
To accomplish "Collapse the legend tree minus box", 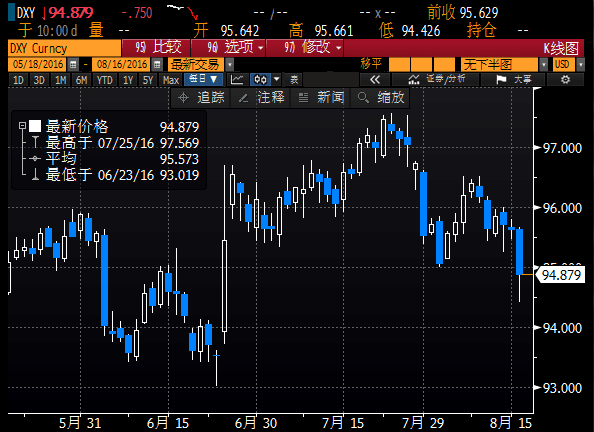I will coord(22,125).
